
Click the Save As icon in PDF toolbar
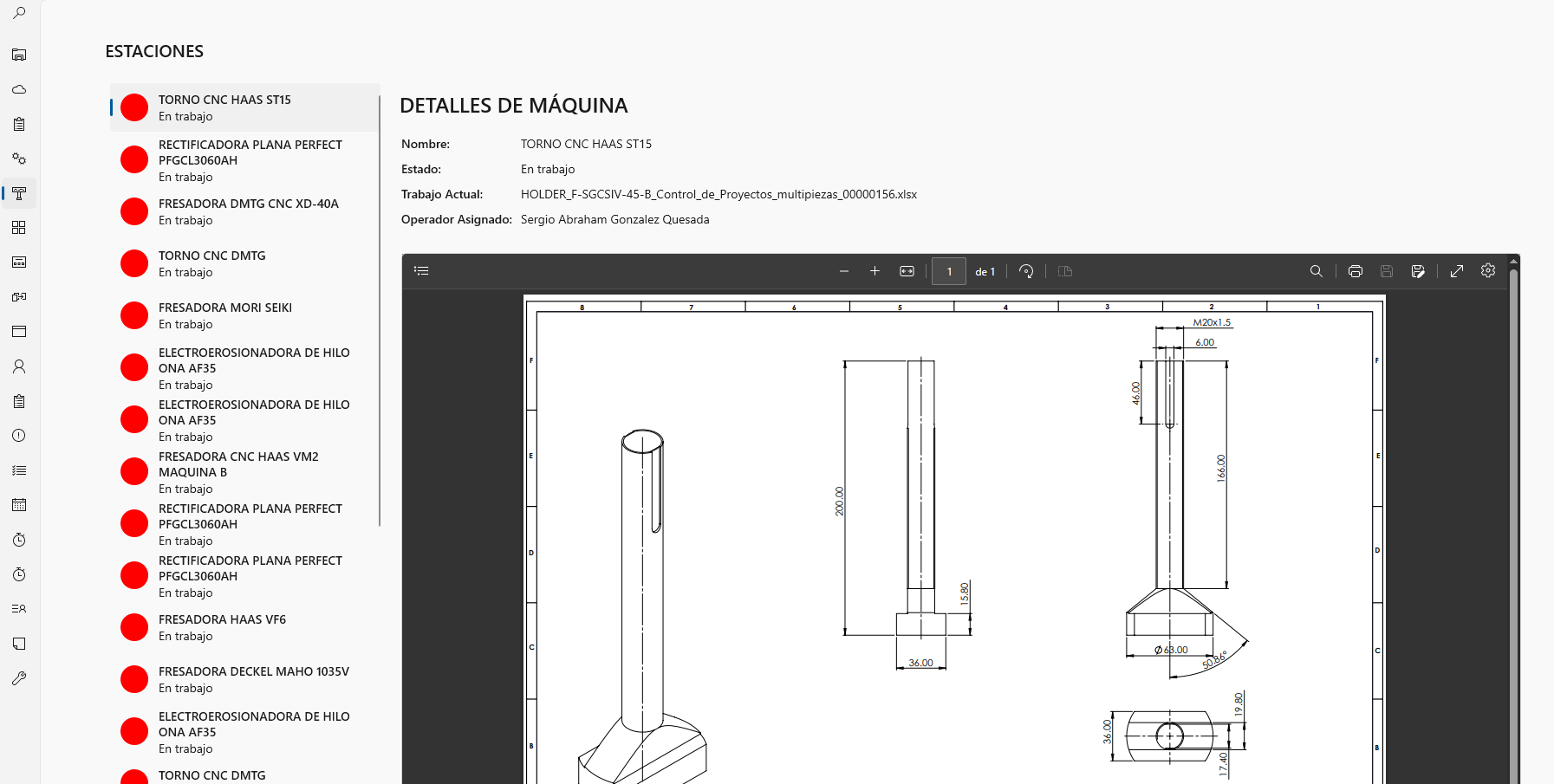point(1418,271)
